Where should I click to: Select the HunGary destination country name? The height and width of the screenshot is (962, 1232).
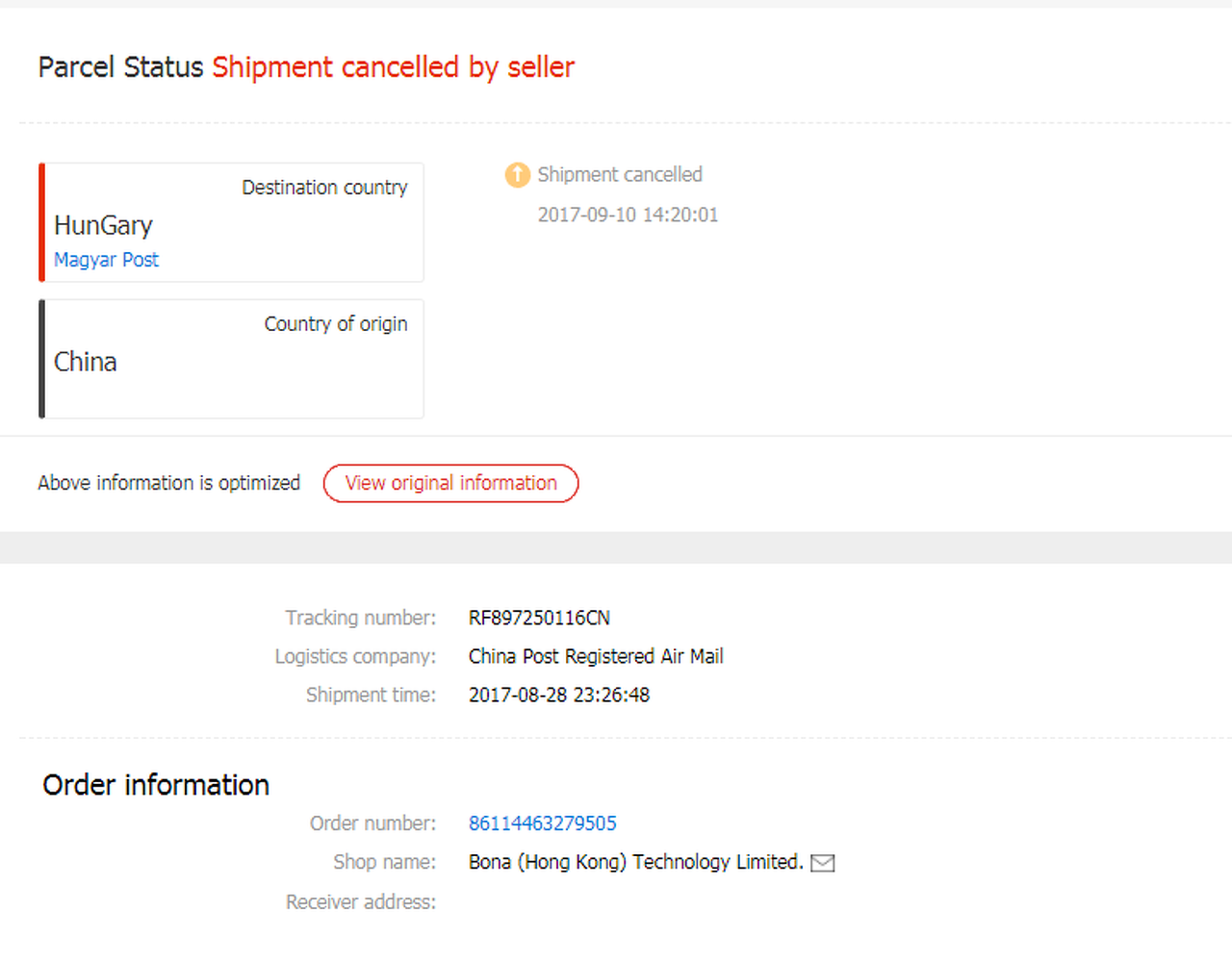103,225
